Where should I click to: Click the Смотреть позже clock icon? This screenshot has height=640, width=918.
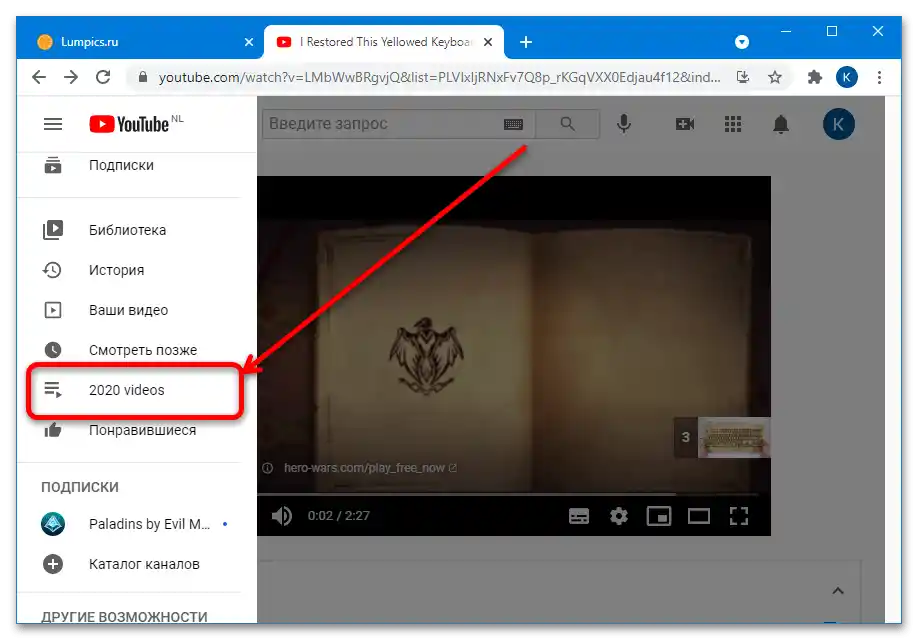click(53, 350)
